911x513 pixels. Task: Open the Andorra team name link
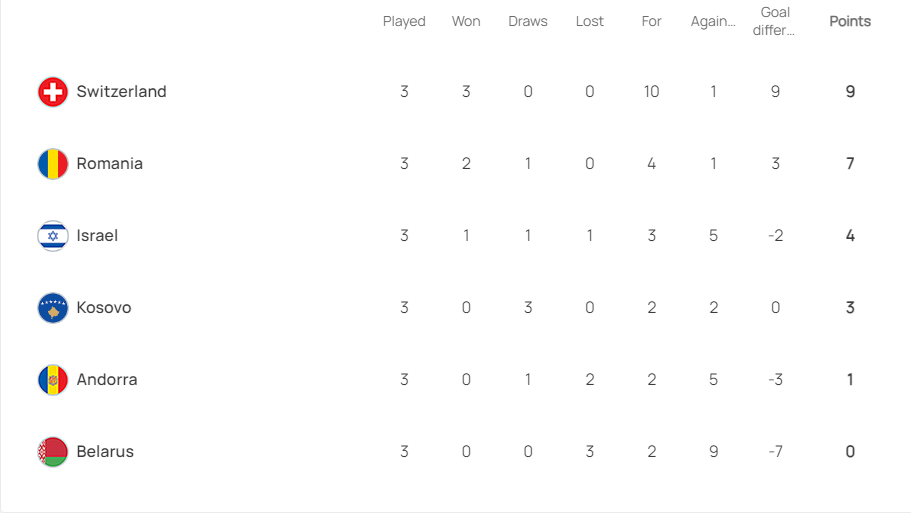[107, 380]
